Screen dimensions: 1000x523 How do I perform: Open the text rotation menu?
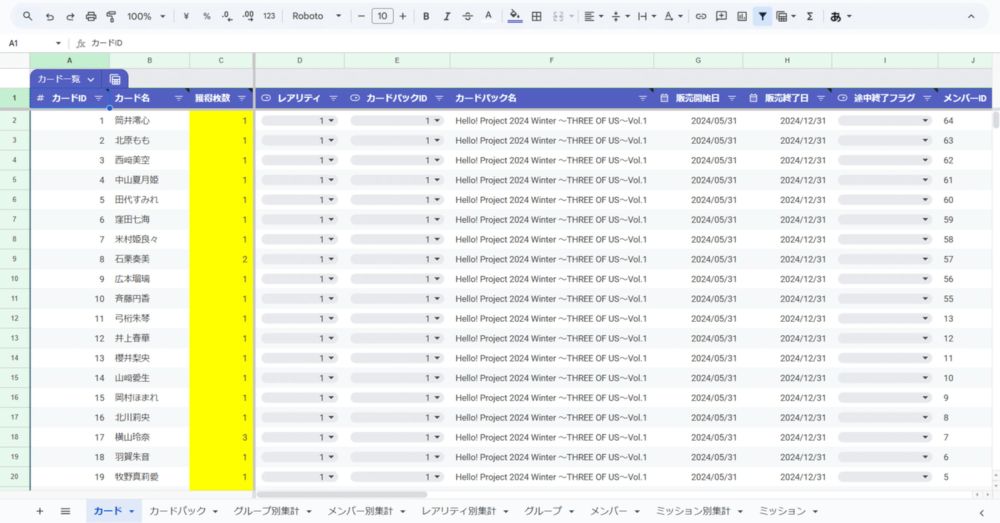pos(673,17)
